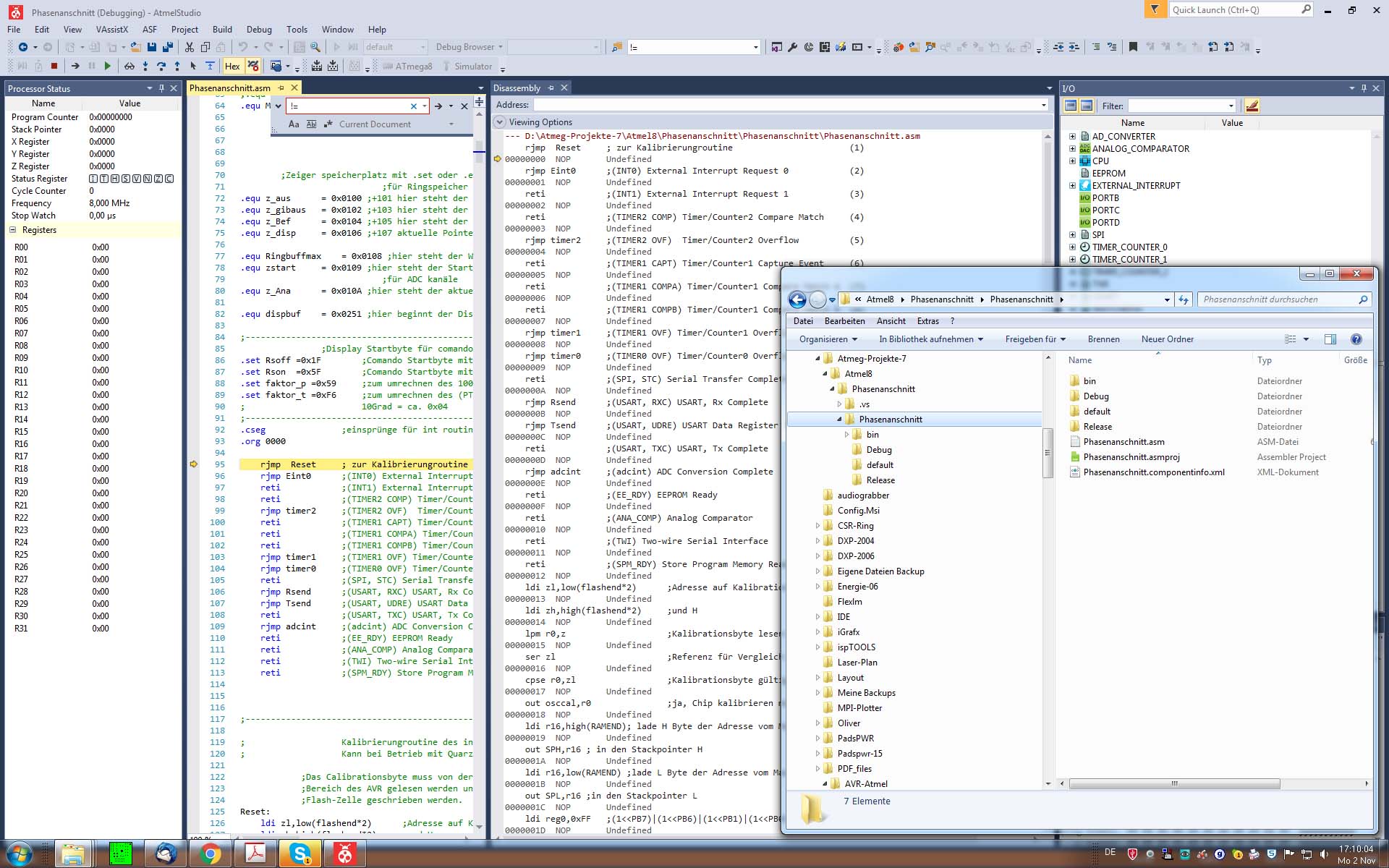Toggle Match case Aa in find box
Viewport: 1389px width, 868px height.
[294, 124]
